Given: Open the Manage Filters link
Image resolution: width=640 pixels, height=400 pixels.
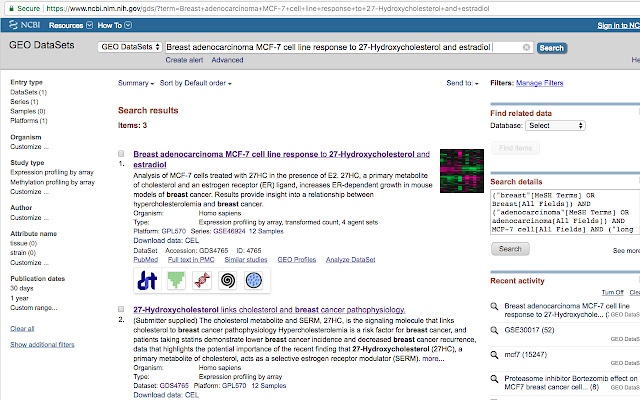Looking at the screenshot, I should 540,83.
